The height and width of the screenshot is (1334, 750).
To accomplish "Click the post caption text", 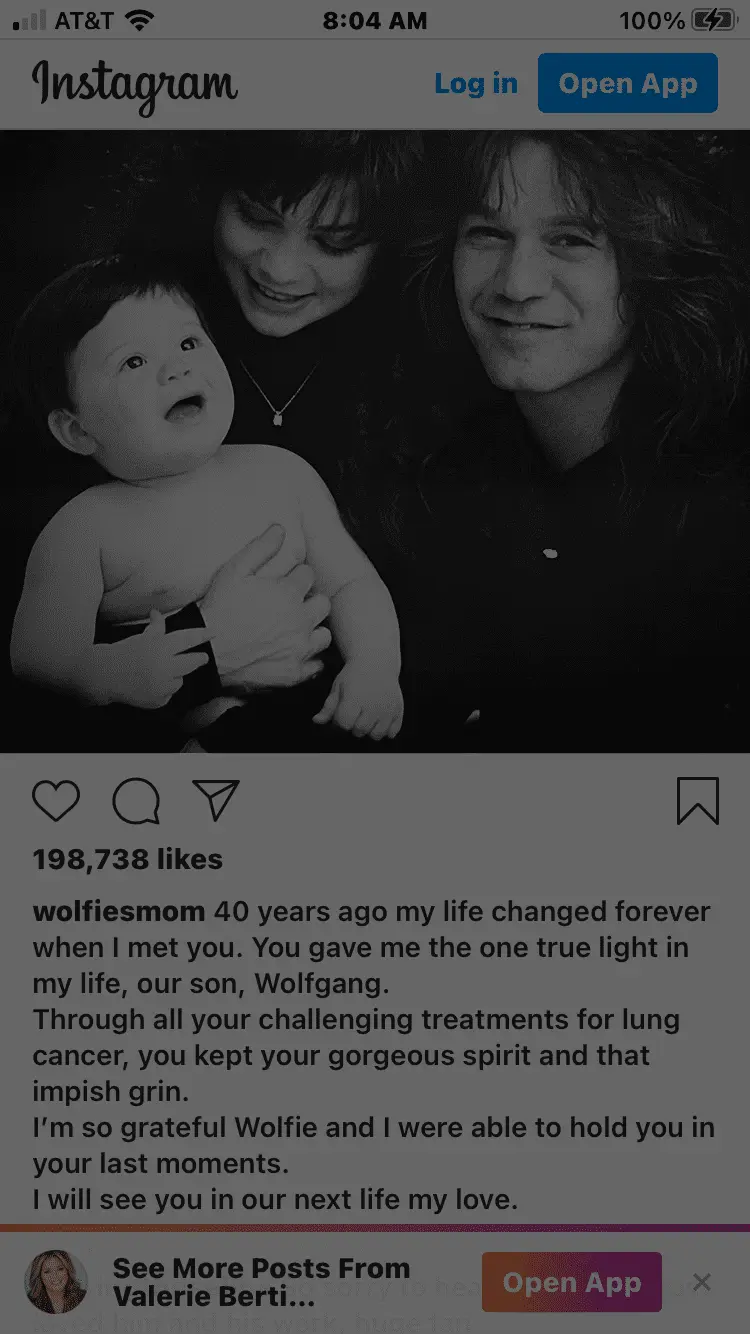I will 374,1055.
